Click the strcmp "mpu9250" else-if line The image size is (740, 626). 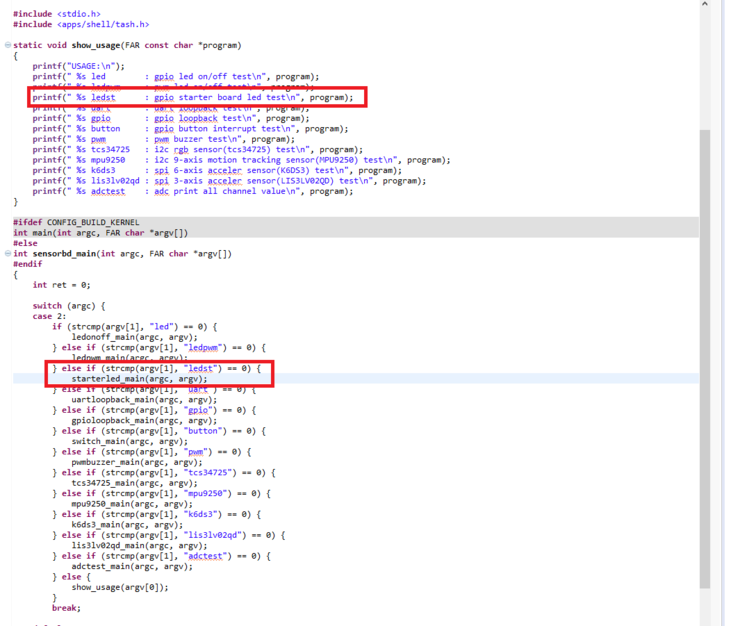click(x=161, y=493)
